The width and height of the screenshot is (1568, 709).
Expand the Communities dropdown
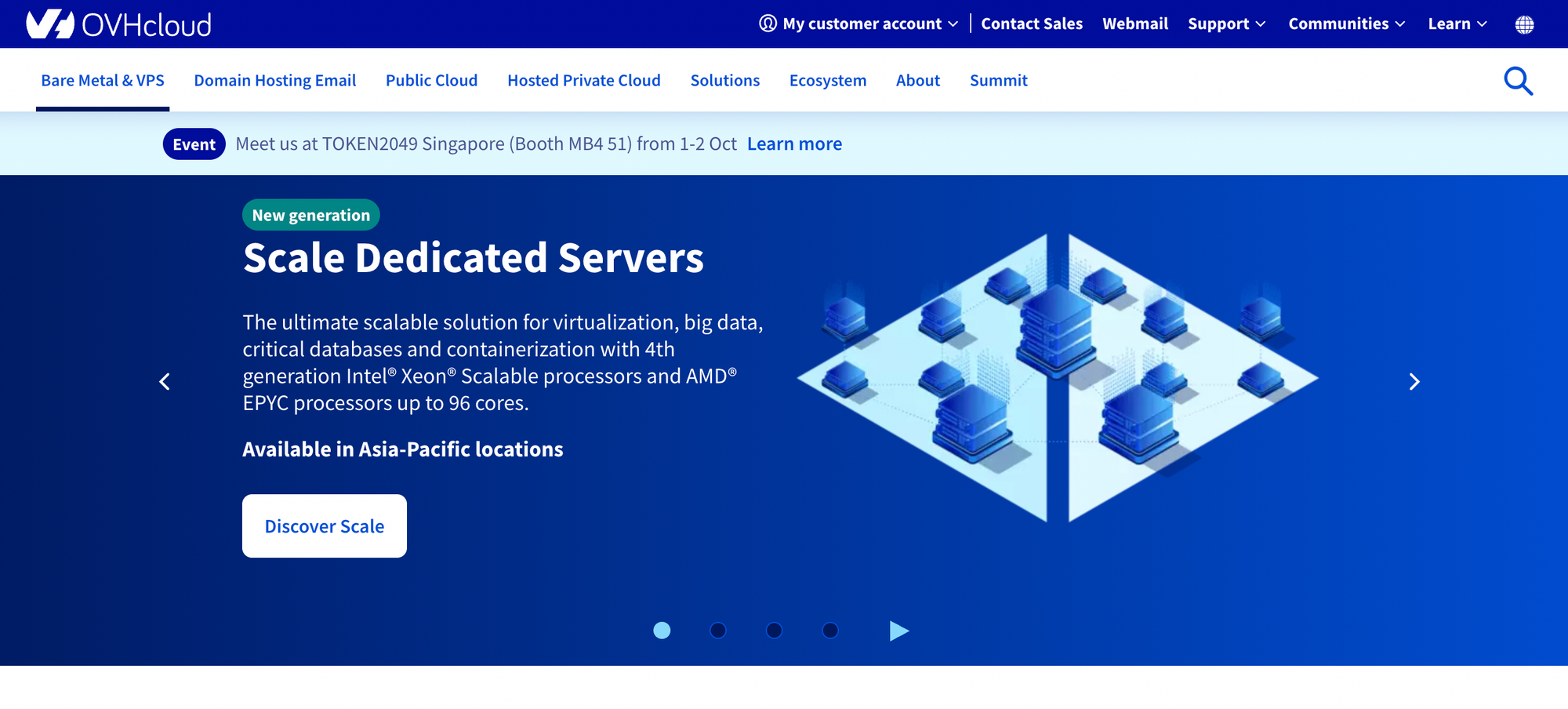coord(1346,24)
